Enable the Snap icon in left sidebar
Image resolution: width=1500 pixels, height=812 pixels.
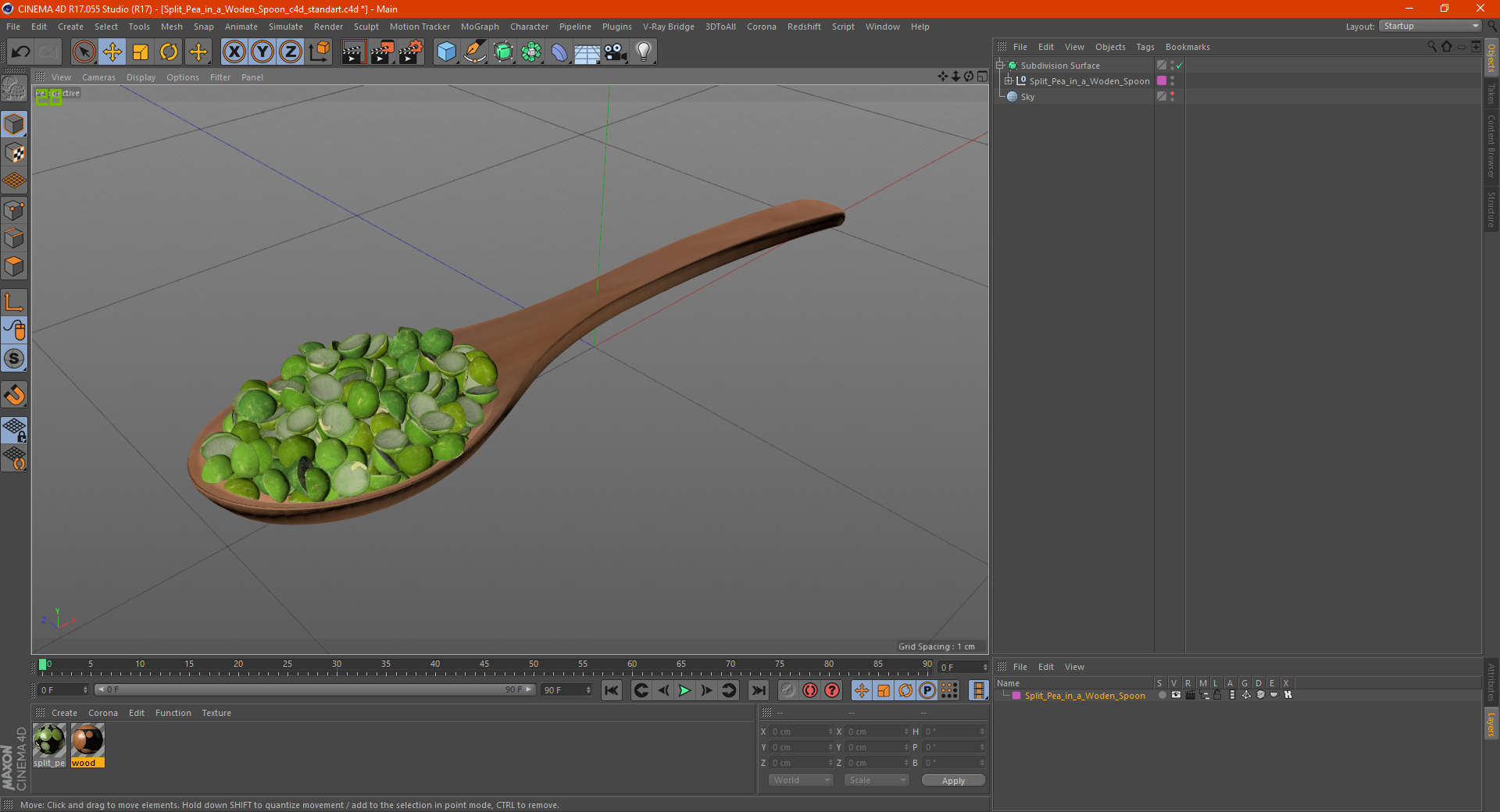pyautogui.click(x=14, y=395)
